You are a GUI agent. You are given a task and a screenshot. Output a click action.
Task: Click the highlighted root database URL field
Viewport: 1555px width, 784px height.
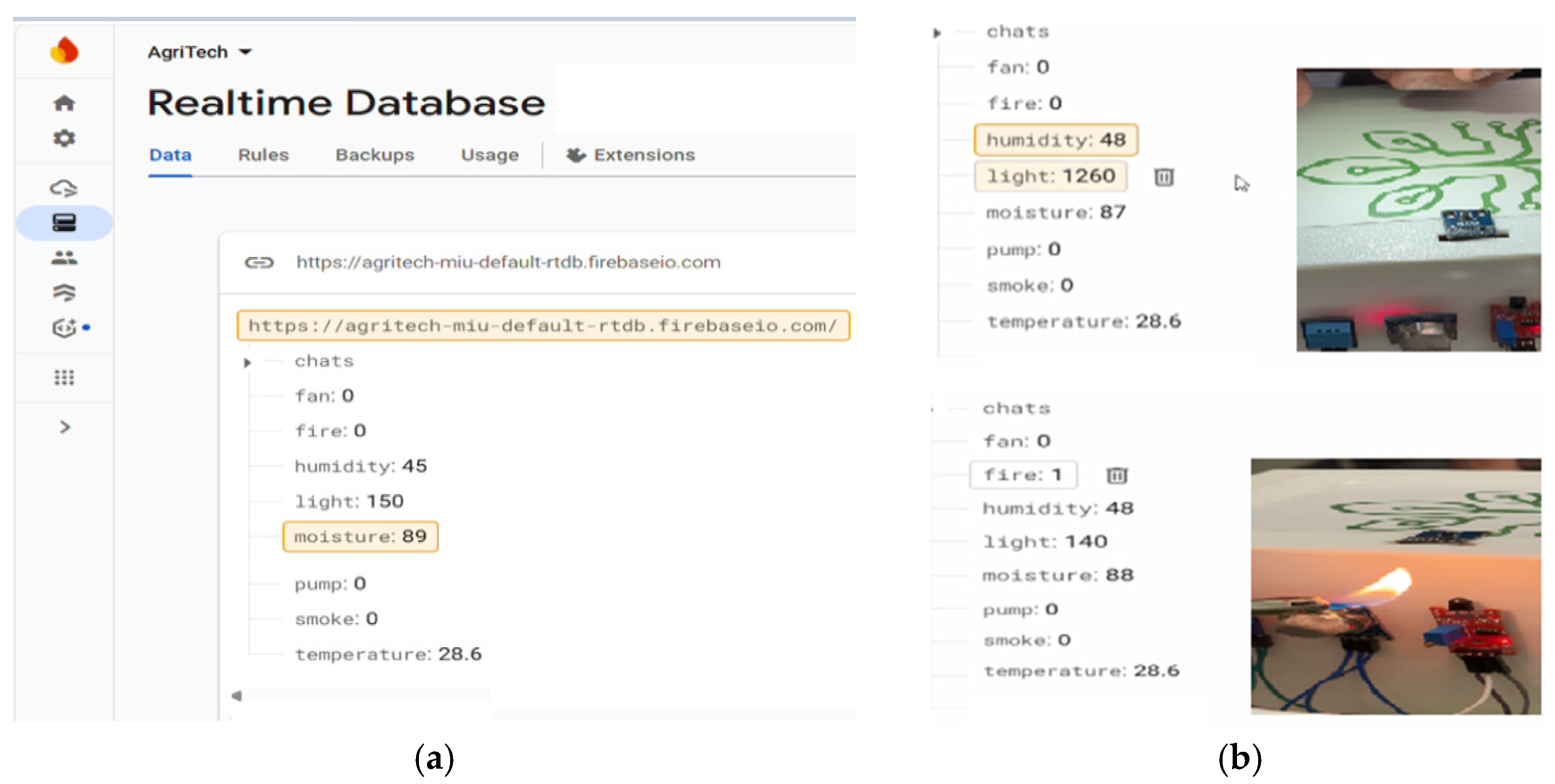pos(542,326)
